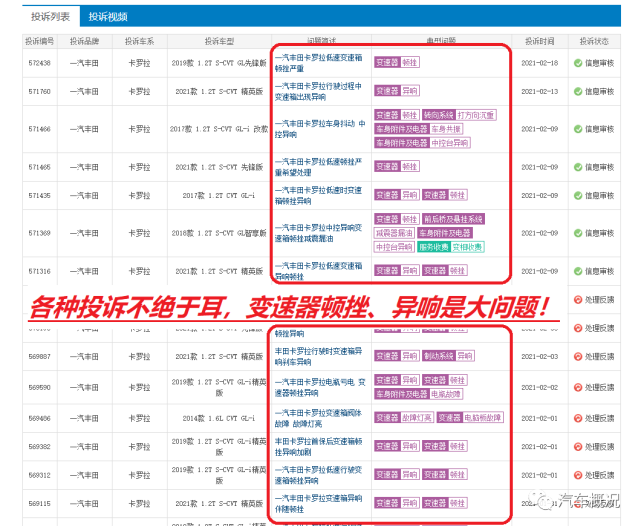Click the 车身附件及电器 车身共振 tag
The width and height of the screenshot is (641, 529).
[419, 129]
